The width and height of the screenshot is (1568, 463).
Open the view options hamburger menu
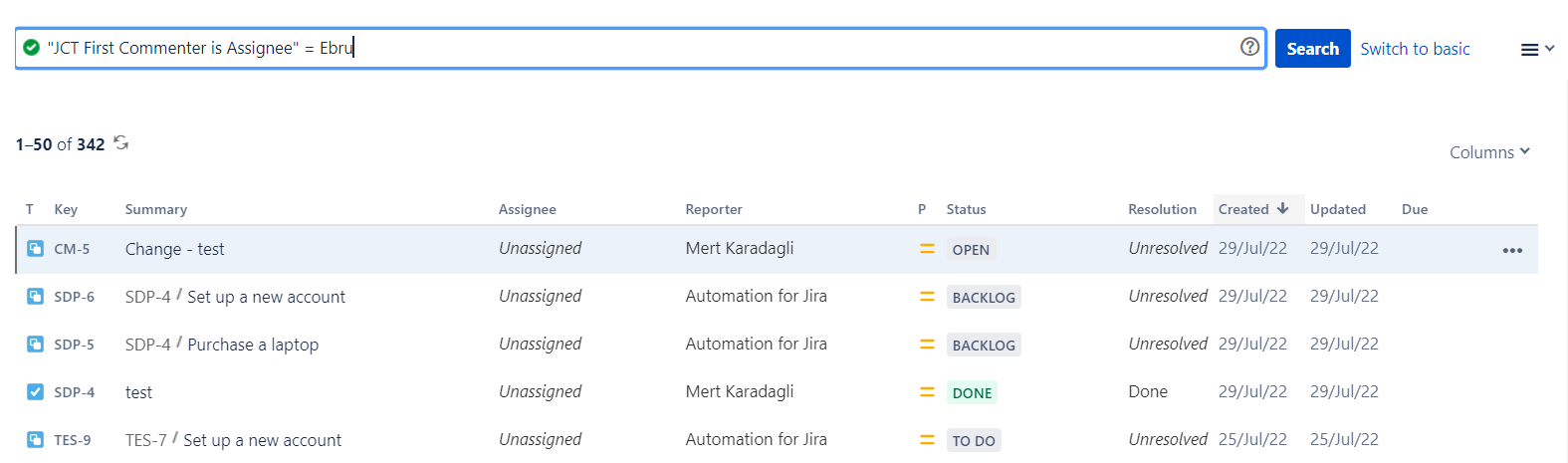pyautogui.click(x=1537, y=49)
